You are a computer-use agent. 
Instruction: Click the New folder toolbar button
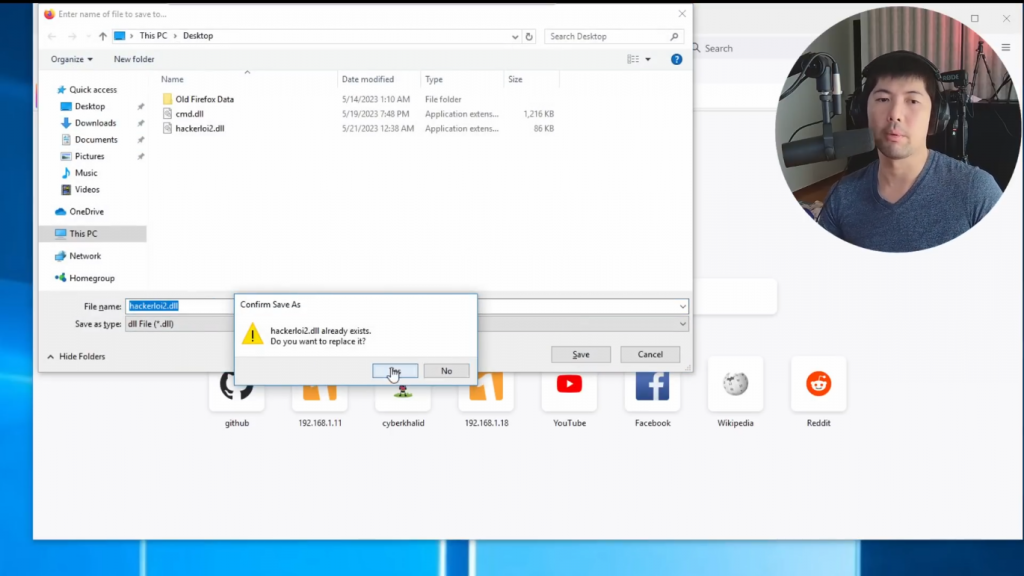tap(134, 59)
